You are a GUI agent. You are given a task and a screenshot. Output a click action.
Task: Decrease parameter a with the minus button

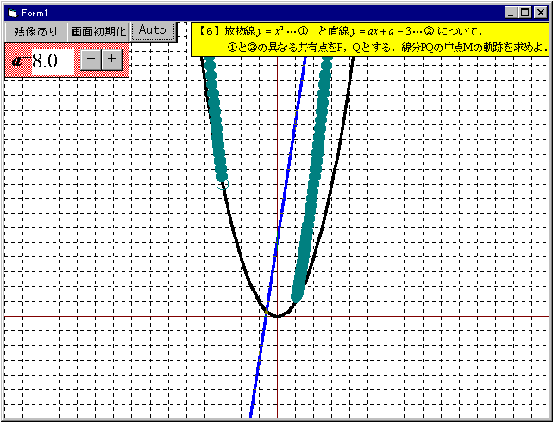pyautogui.click(x=91, y=59)
